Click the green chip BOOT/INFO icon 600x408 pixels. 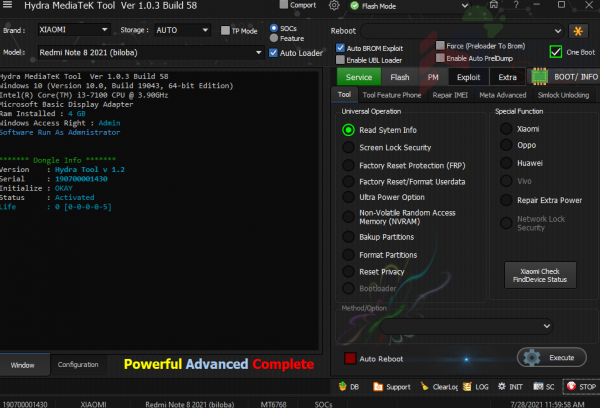[x=540, y=77]
